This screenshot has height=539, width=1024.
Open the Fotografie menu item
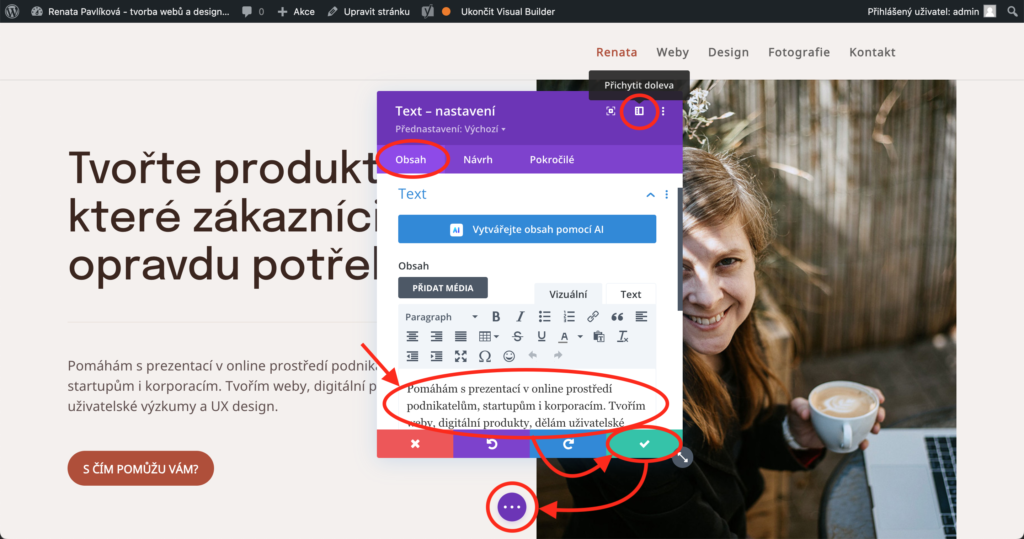[x=799, y=52]
